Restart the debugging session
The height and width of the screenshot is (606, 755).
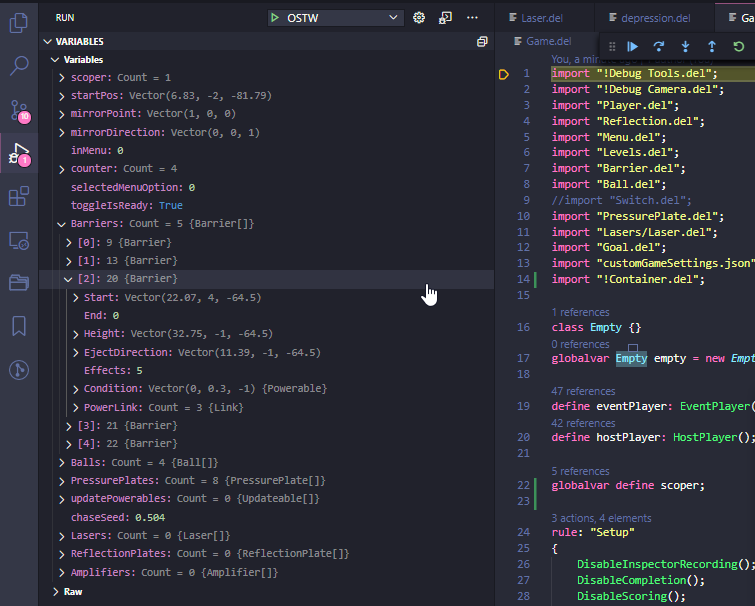click(739, 46)
